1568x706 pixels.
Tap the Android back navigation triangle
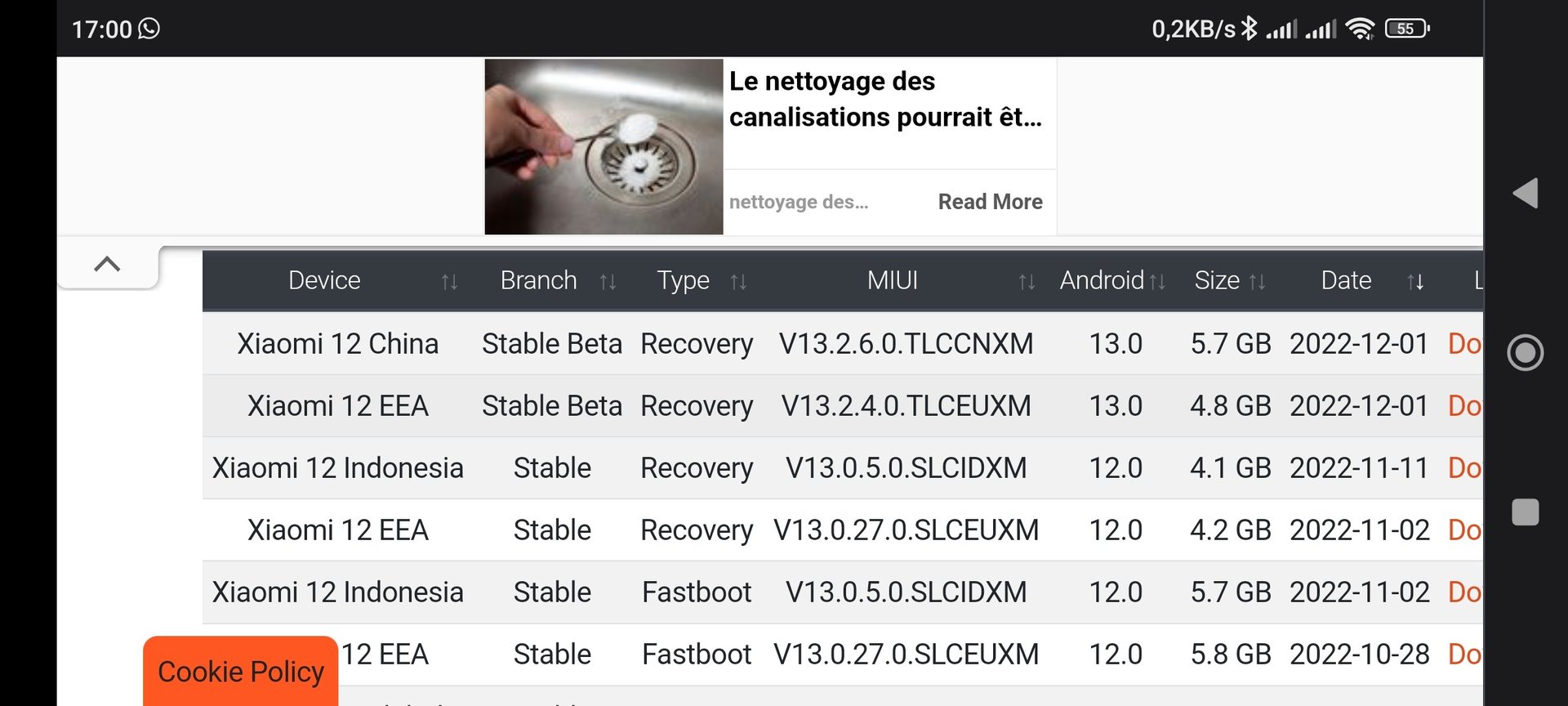(1526, 194)
